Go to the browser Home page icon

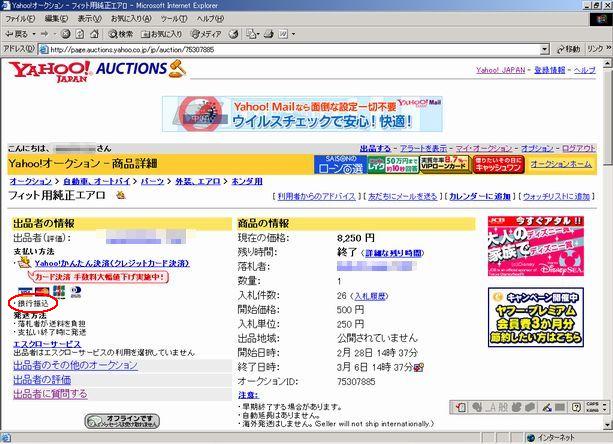point(94,34)
